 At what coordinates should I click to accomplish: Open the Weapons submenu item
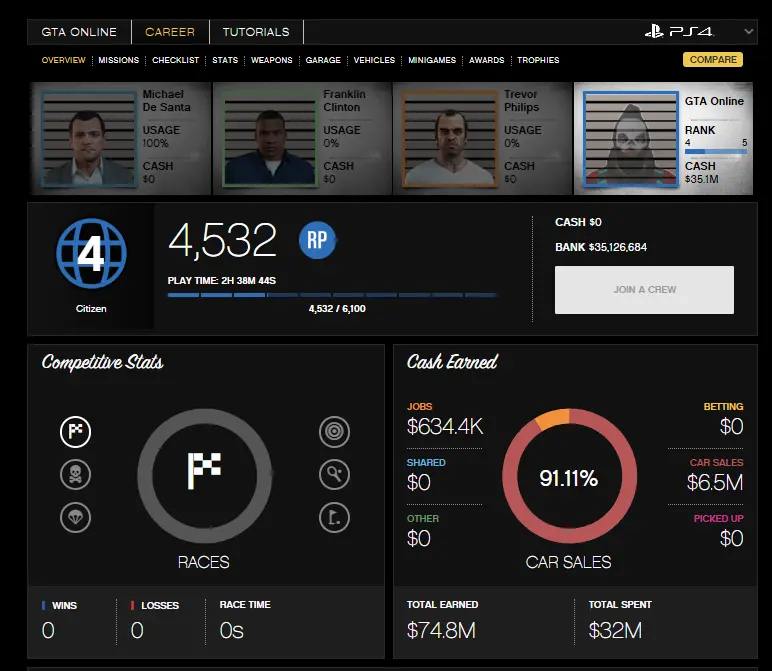tap(272, 60)
